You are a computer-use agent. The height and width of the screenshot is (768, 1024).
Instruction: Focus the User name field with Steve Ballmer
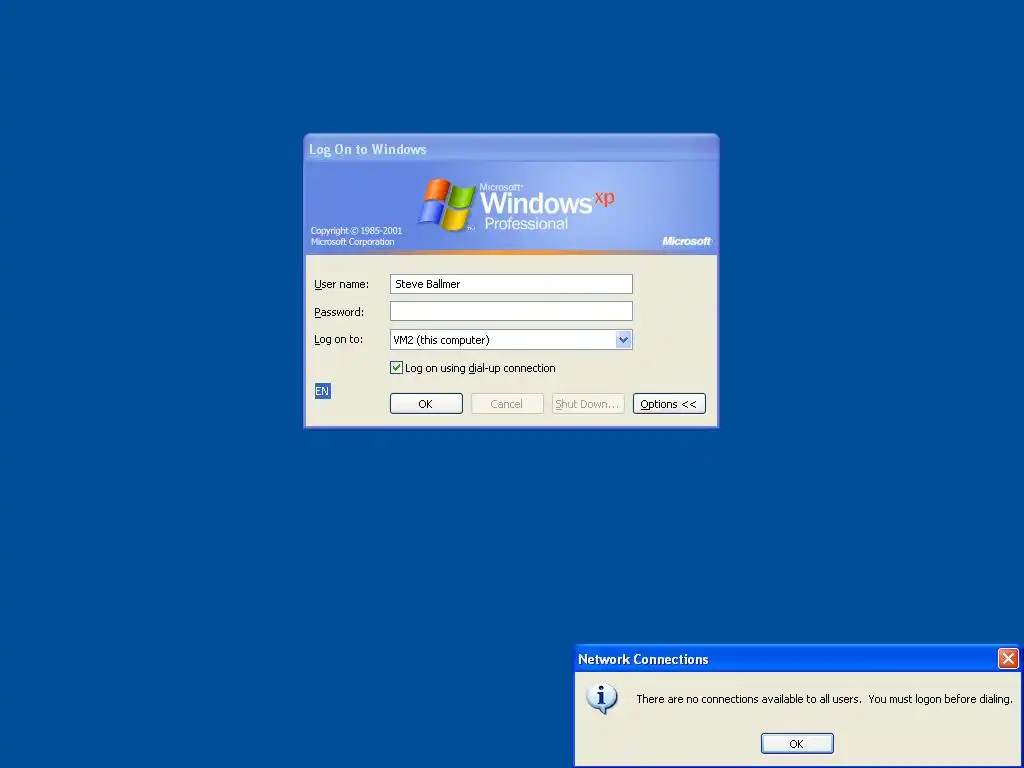pyautogui.click(x=511, y=284)
